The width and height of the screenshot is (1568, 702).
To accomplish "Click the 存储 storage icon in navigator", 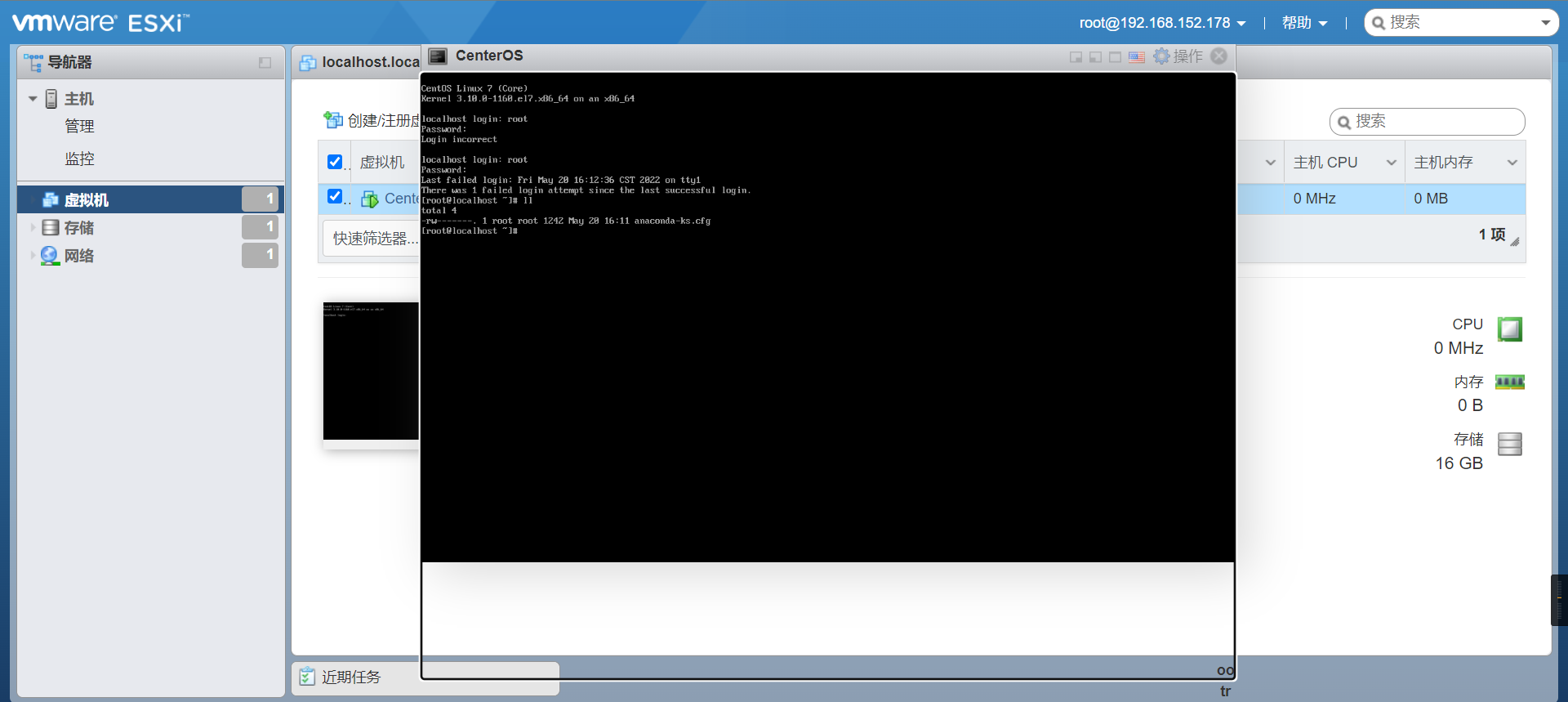I will 51,228.
